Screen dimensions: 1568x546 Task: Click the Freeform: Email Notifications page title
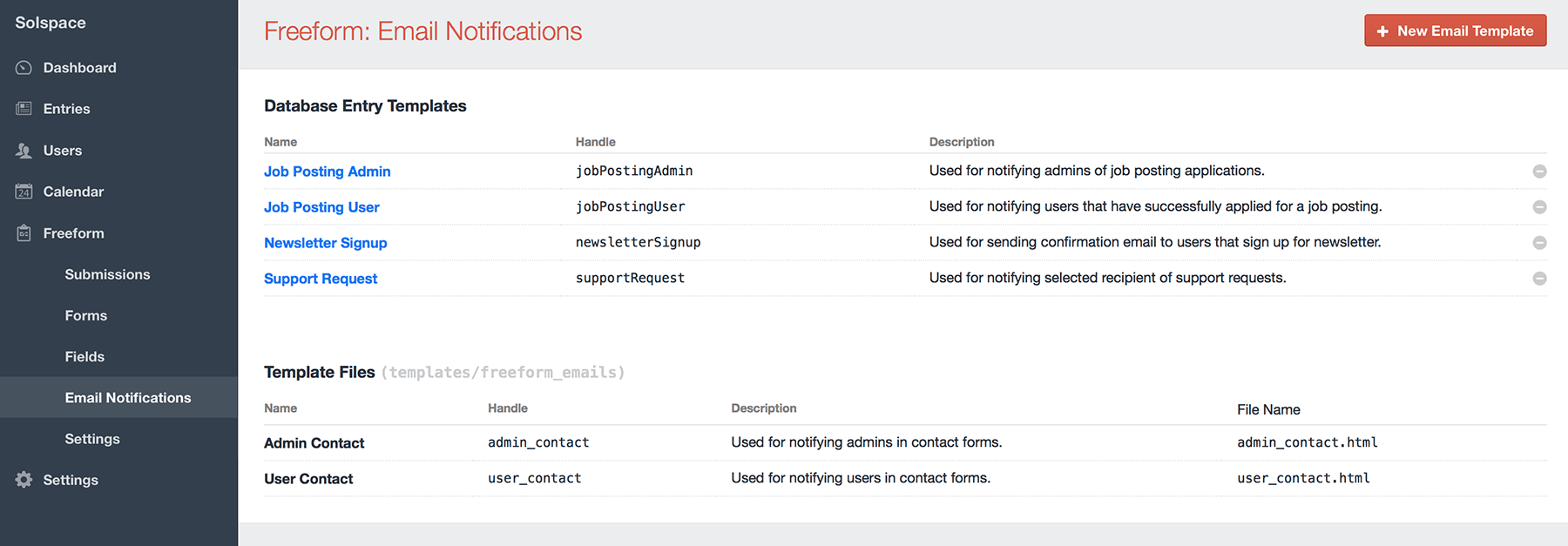point(422,31)
